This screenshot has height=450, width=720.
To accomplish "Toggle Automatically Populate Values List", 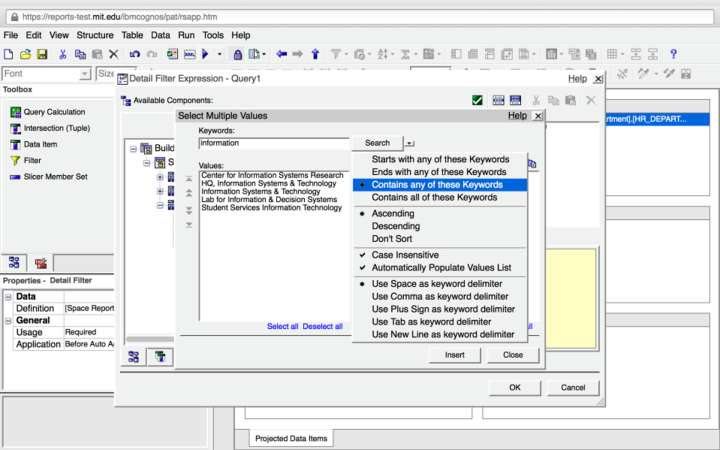I will (441, 268).
